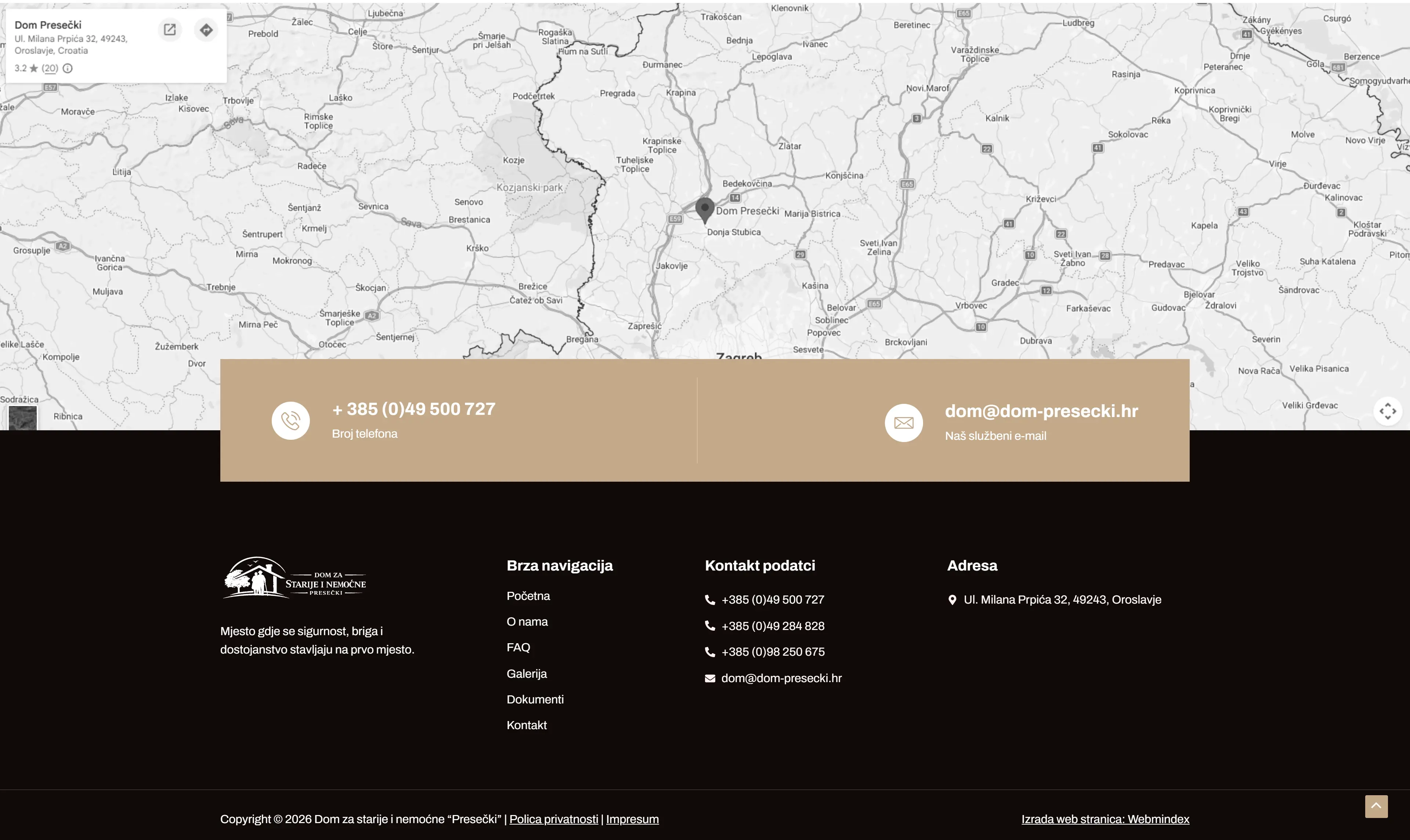Click location pin icon beside address
This screenshot has height=840, width=1410.
coord(952,600)
